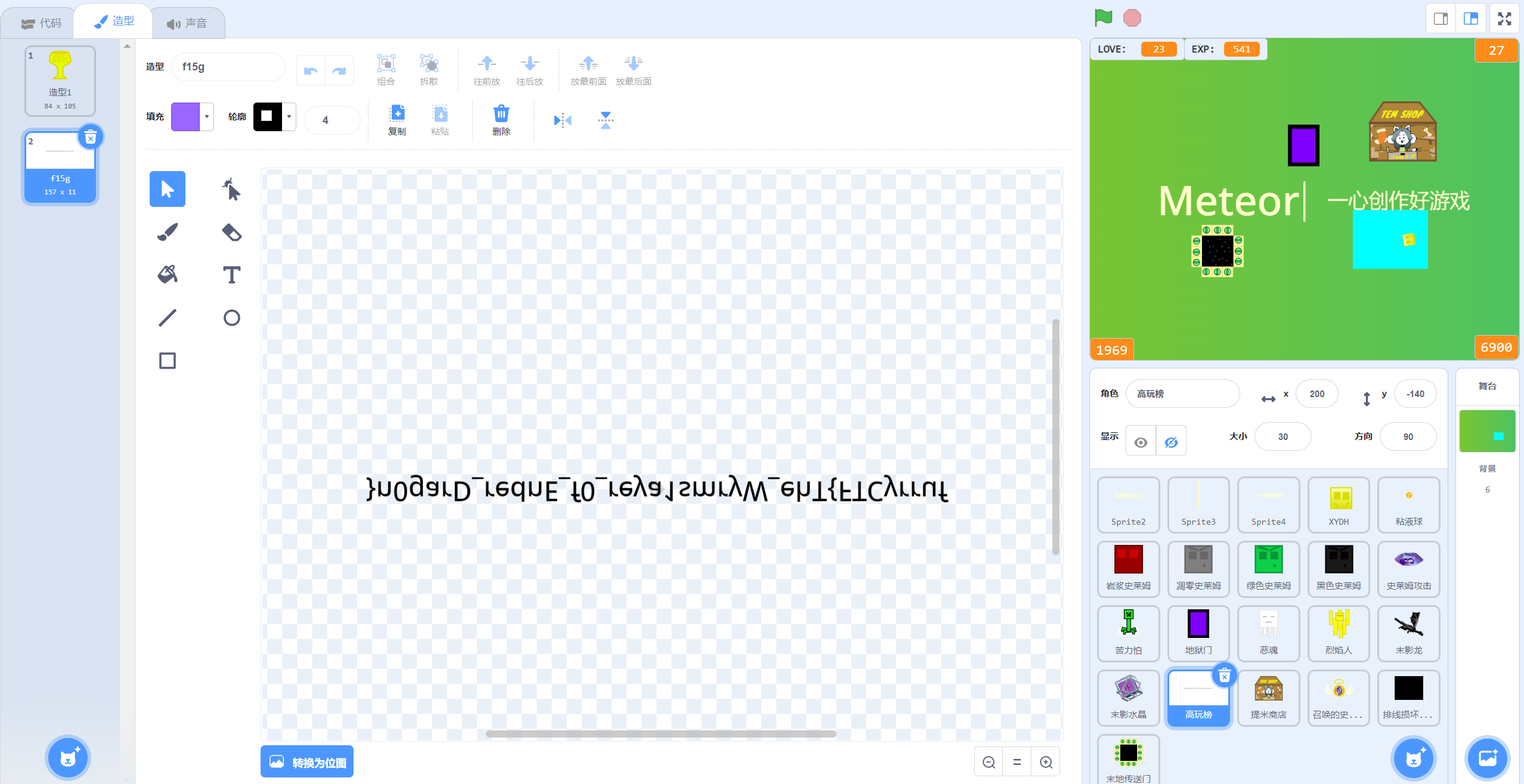This screenshot has height=784, width=1524.
Task: Select the Reshape tool
Action: click(231, 190)
